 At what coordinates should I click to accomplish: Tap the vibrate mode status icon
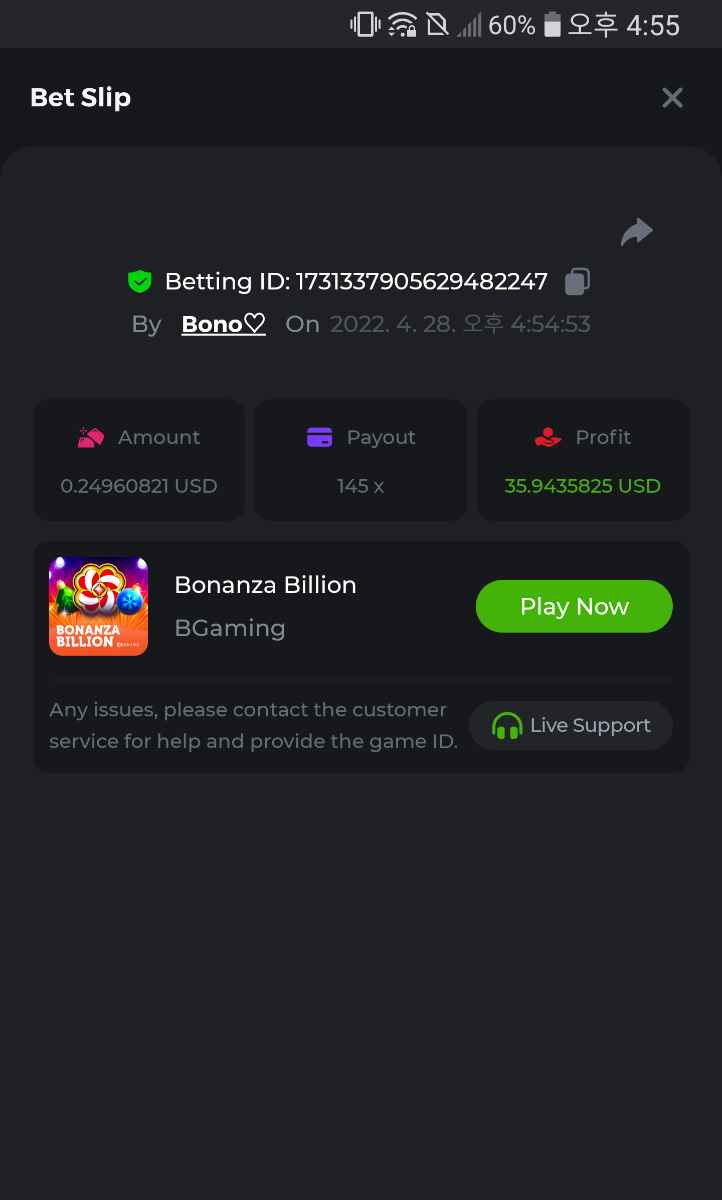coord(365,25)
